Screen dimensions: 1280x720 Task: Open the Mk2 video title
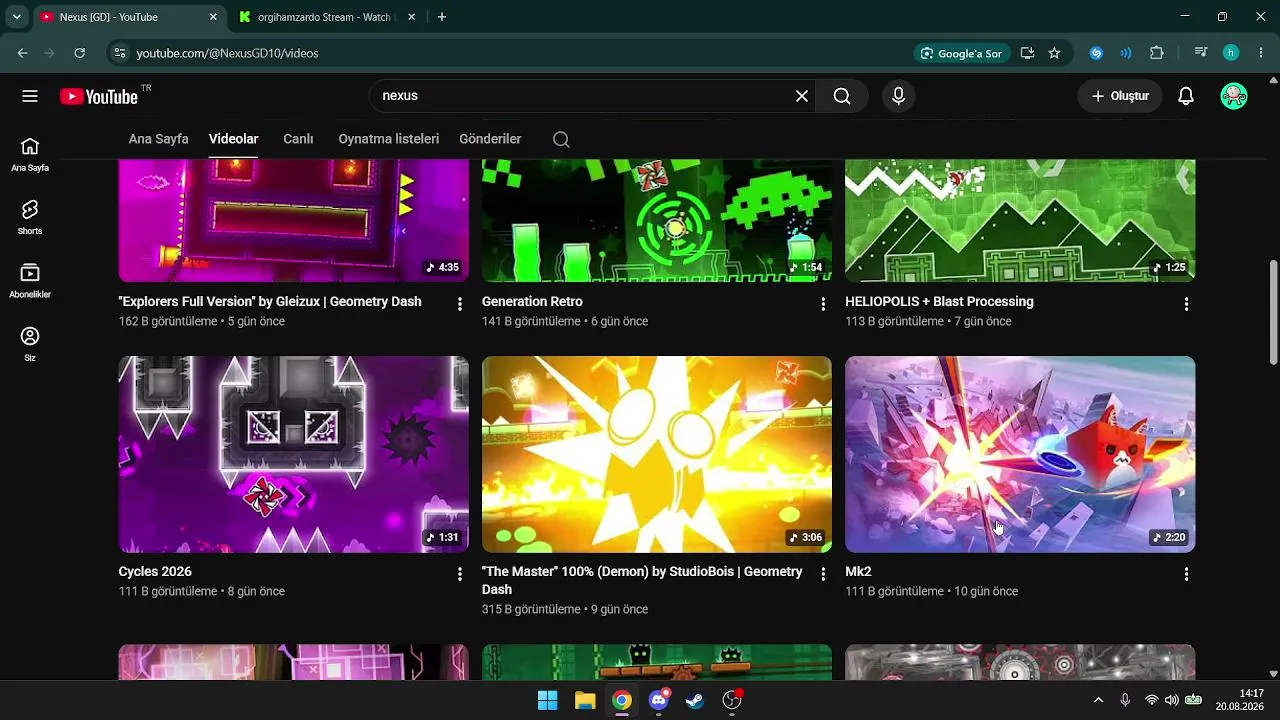tap(858, 572)
